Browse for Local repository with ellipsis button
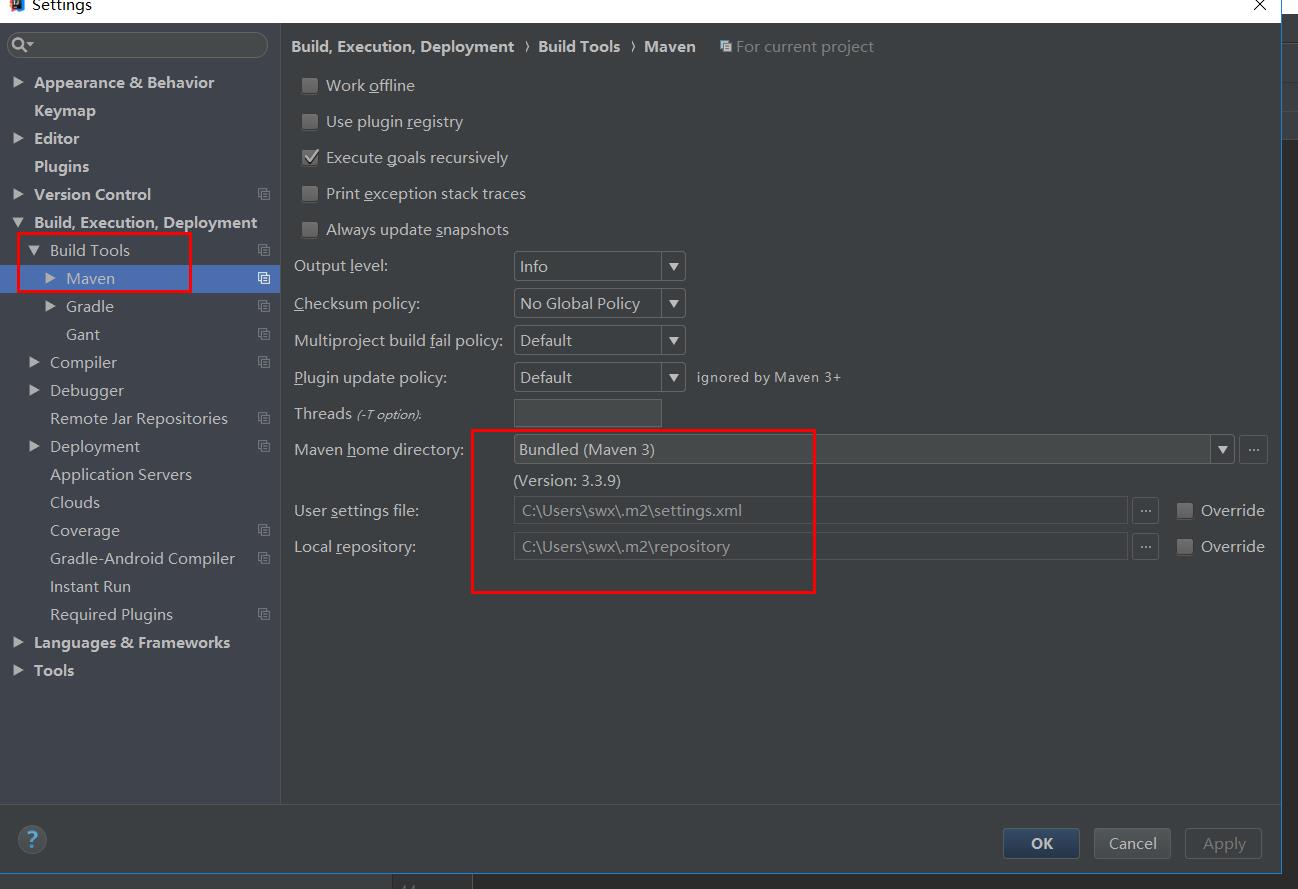The height and width of the screenshot is (889, 1298). tap(1146, 547)
